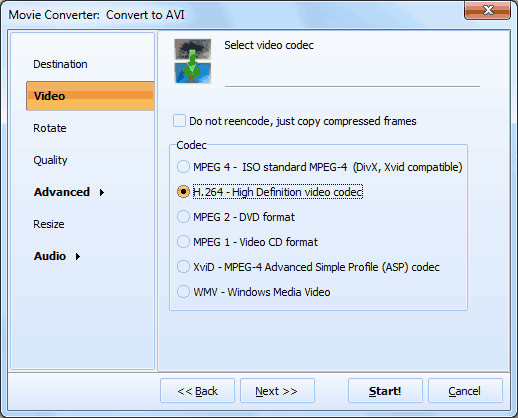Expand the Advanced section arrow
This screenshot has height=418, width=518.
point(102,192)
